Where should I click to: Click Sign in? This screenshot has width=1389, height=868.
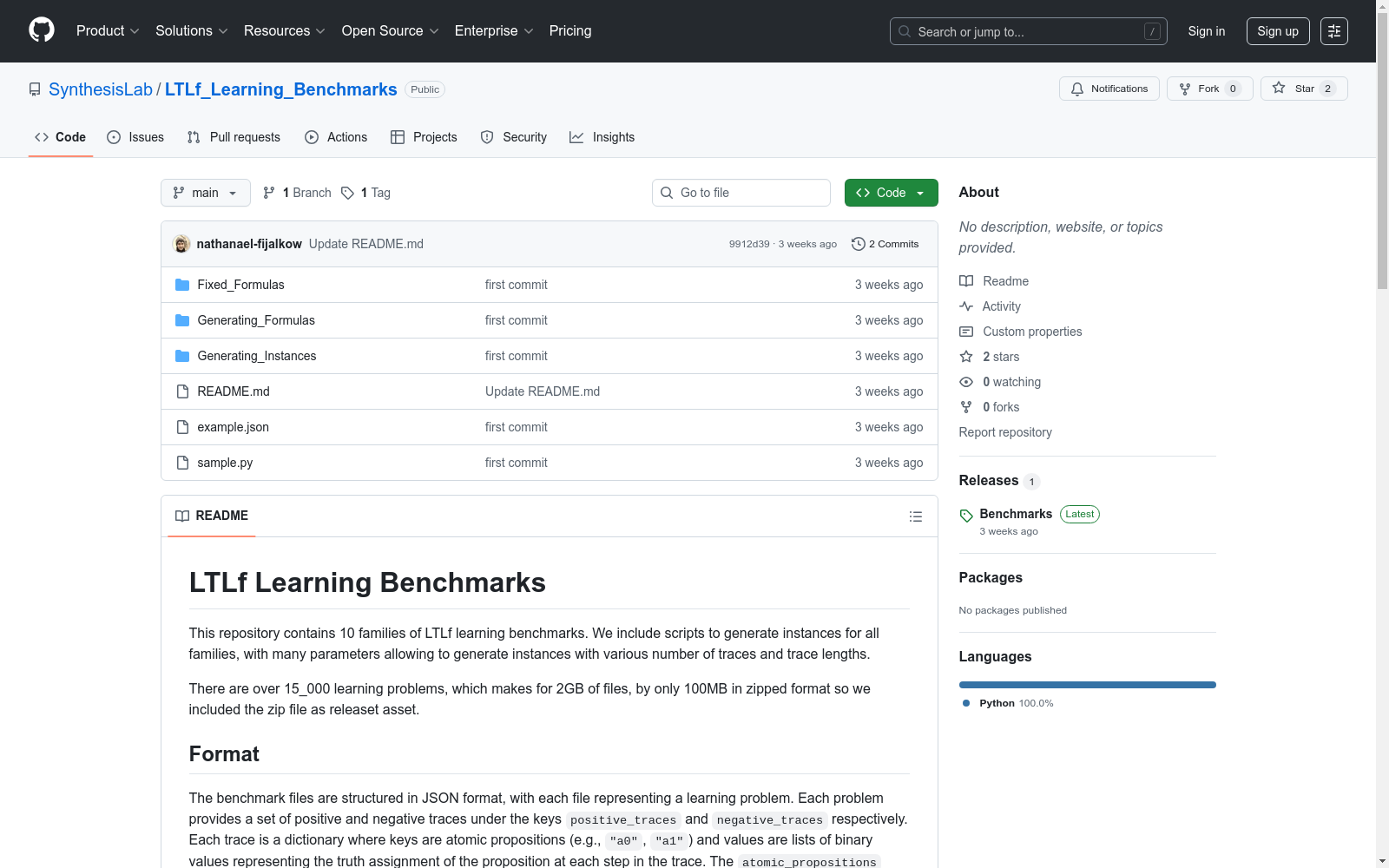point(1207,31)
